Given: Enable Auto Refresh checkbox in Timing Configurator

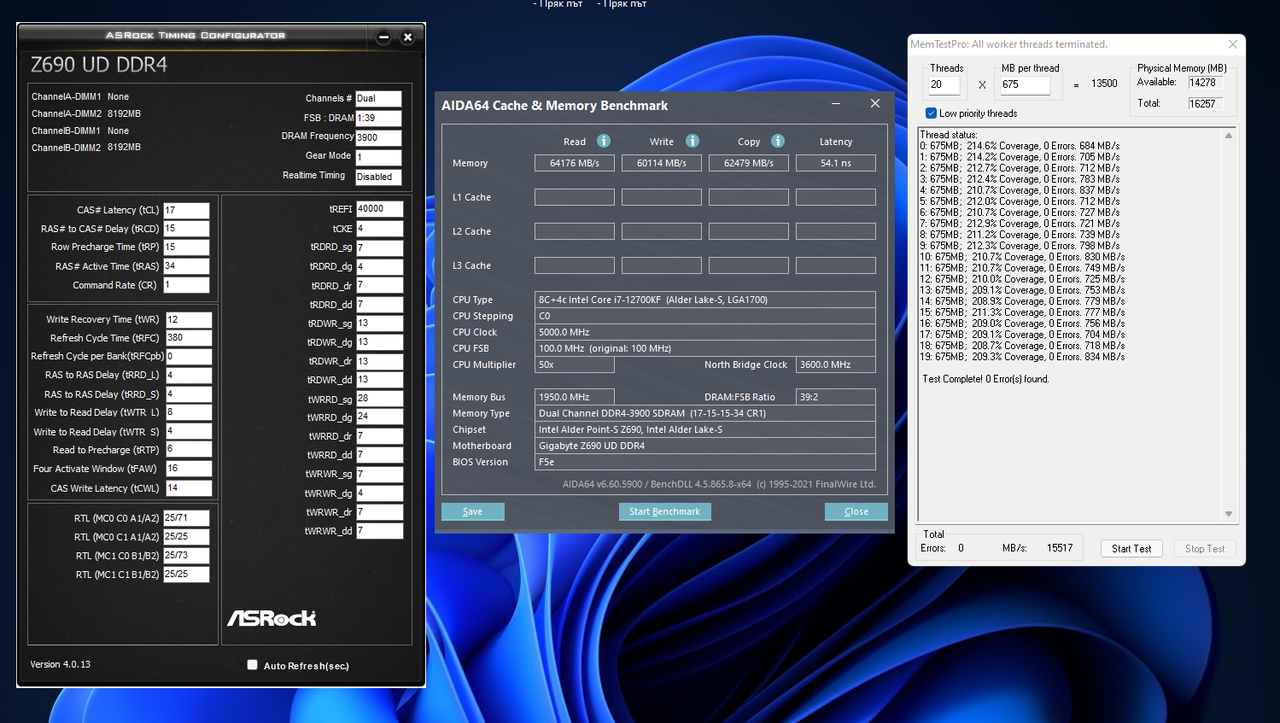Looking at the screenshot, I should point(252,665).
